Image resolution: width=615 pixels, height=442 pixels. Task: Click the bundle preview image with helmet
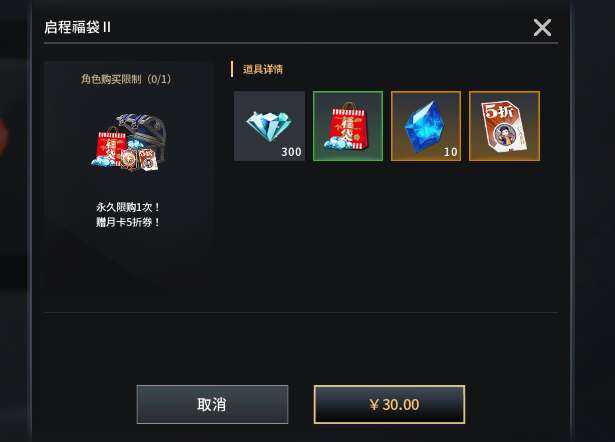(129, 142)
